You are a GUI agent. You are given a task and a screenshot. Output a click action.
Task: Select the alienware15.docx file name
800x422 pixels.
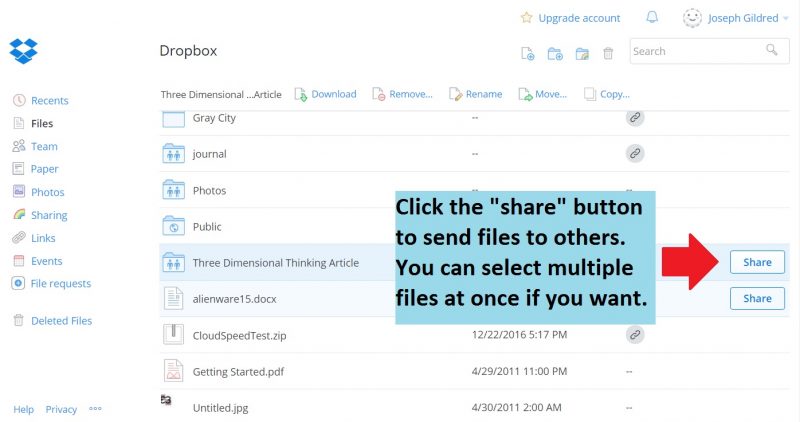tap(234, 299)
